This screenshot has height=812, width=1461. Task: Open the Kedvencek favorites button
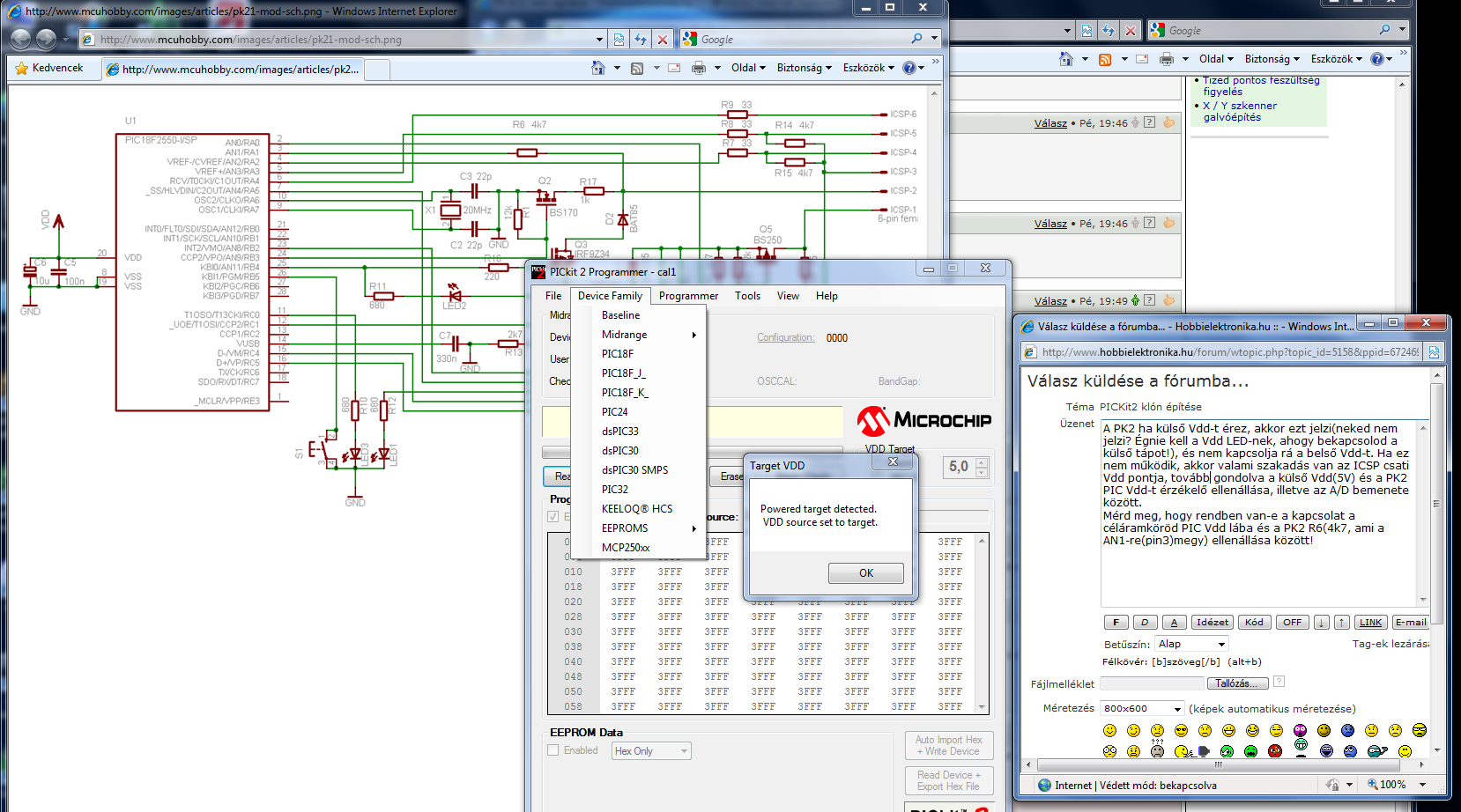coord(49,68)
